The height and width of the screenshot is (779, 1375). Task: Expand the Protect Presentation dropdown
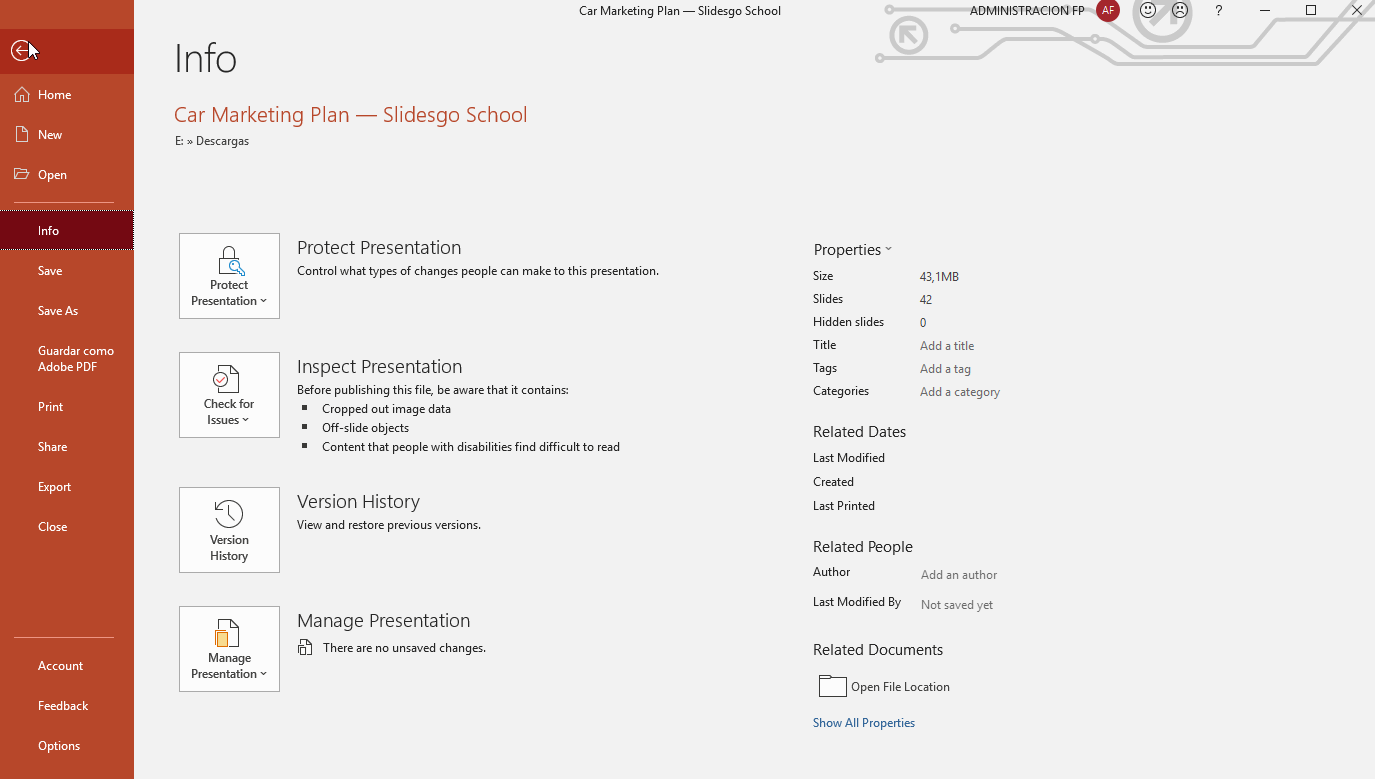click(x=229, y=276)
